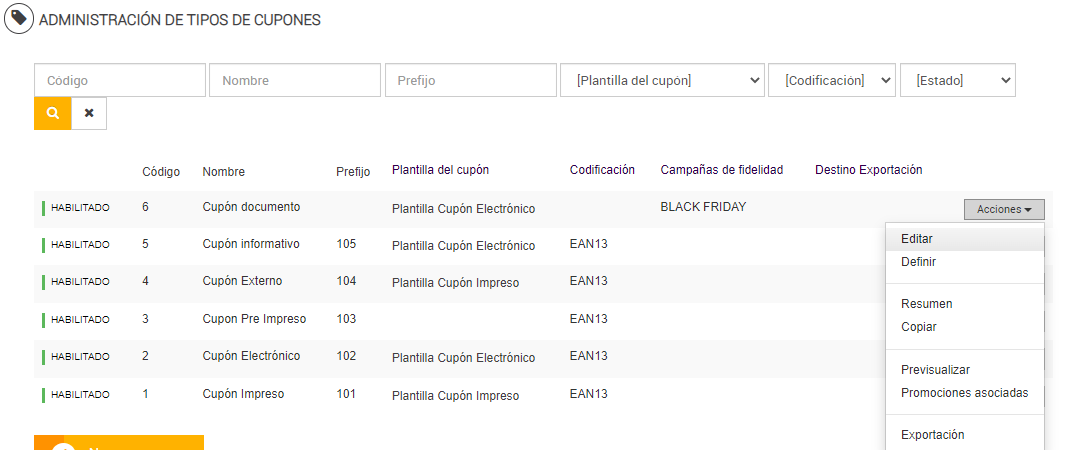Open the Estado filter dropdown

[957, 81]
